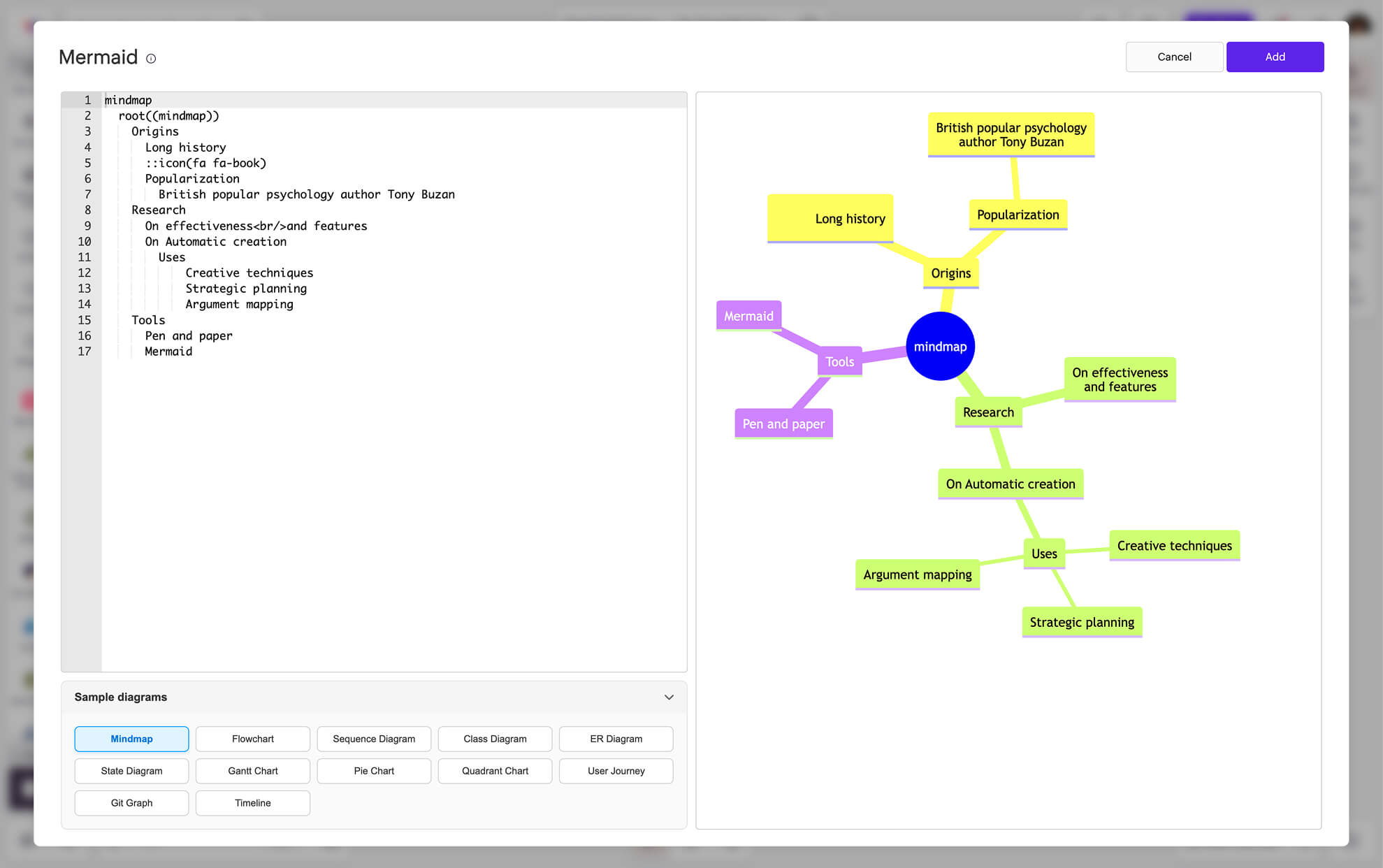Click the 'On effectiveness<br/>and features' code line

[256, 226]
